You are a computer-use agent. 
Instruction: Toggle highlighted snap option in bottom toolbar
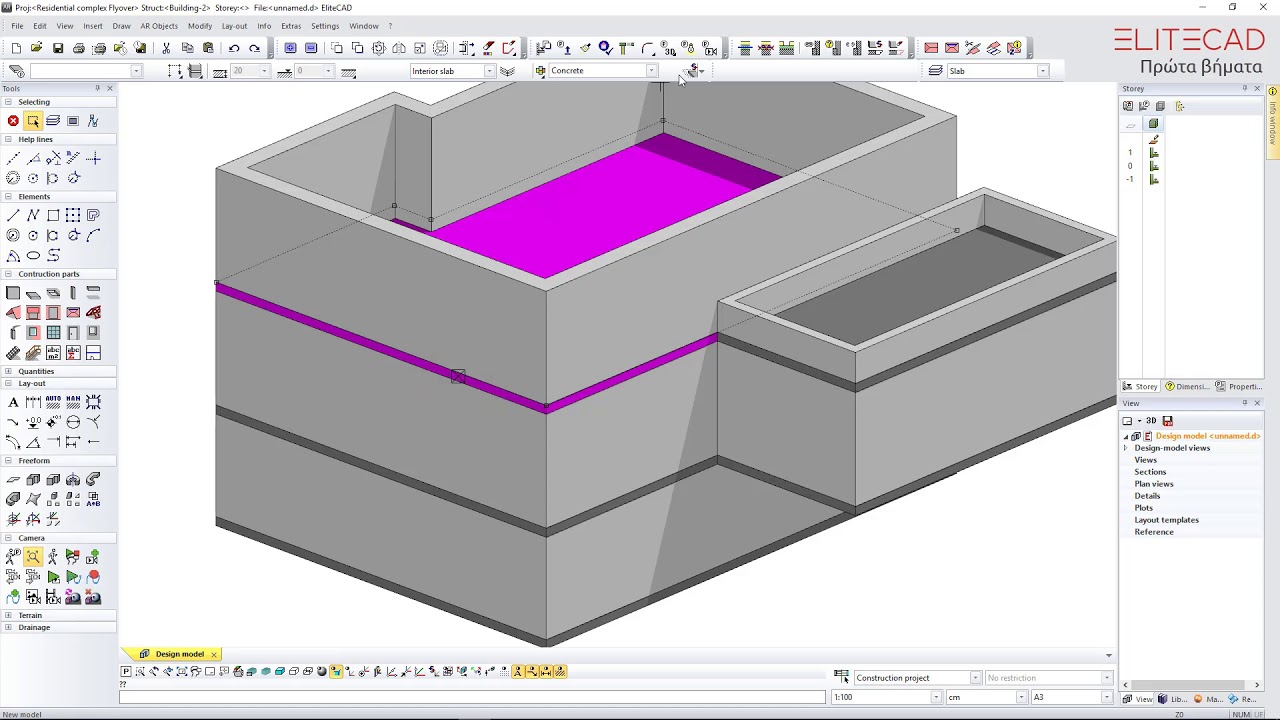335,672
